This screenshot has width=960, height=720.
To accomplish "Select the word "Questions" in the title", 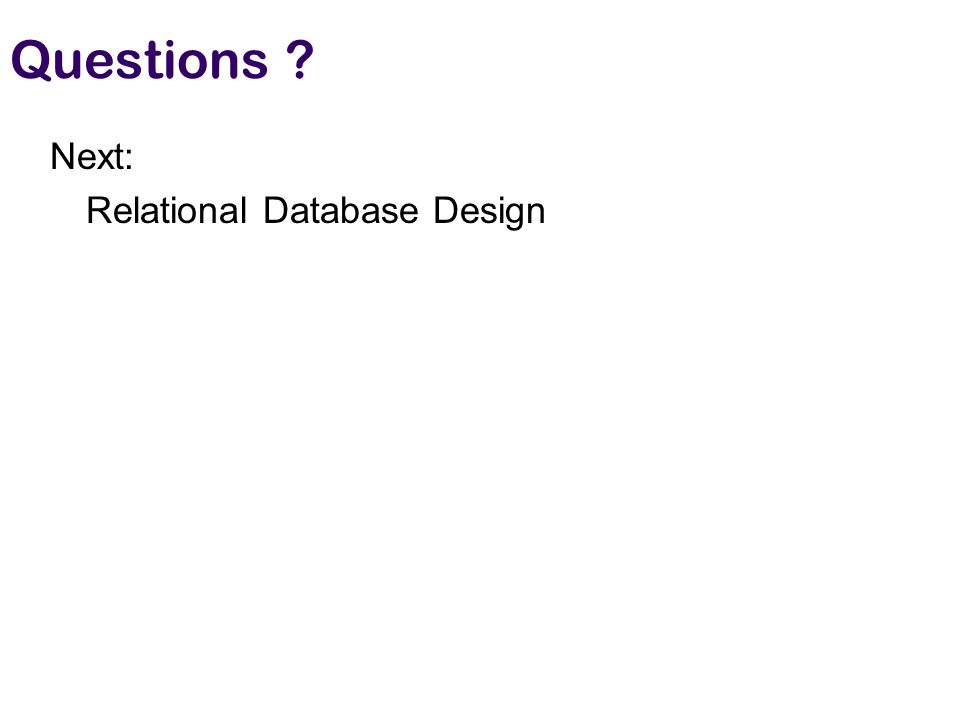I will (x=140, y=60).
